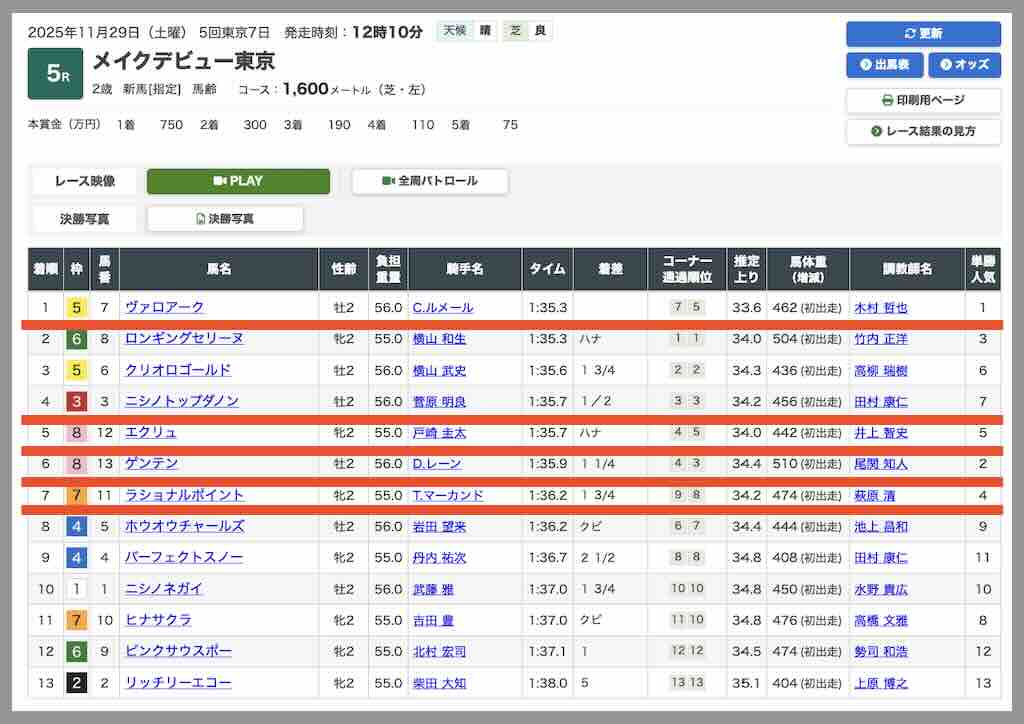Open the 全周パトロール patrol video
Image resolution: width=1024 pixels, height=724 pixels.
[x=429, y=181]
